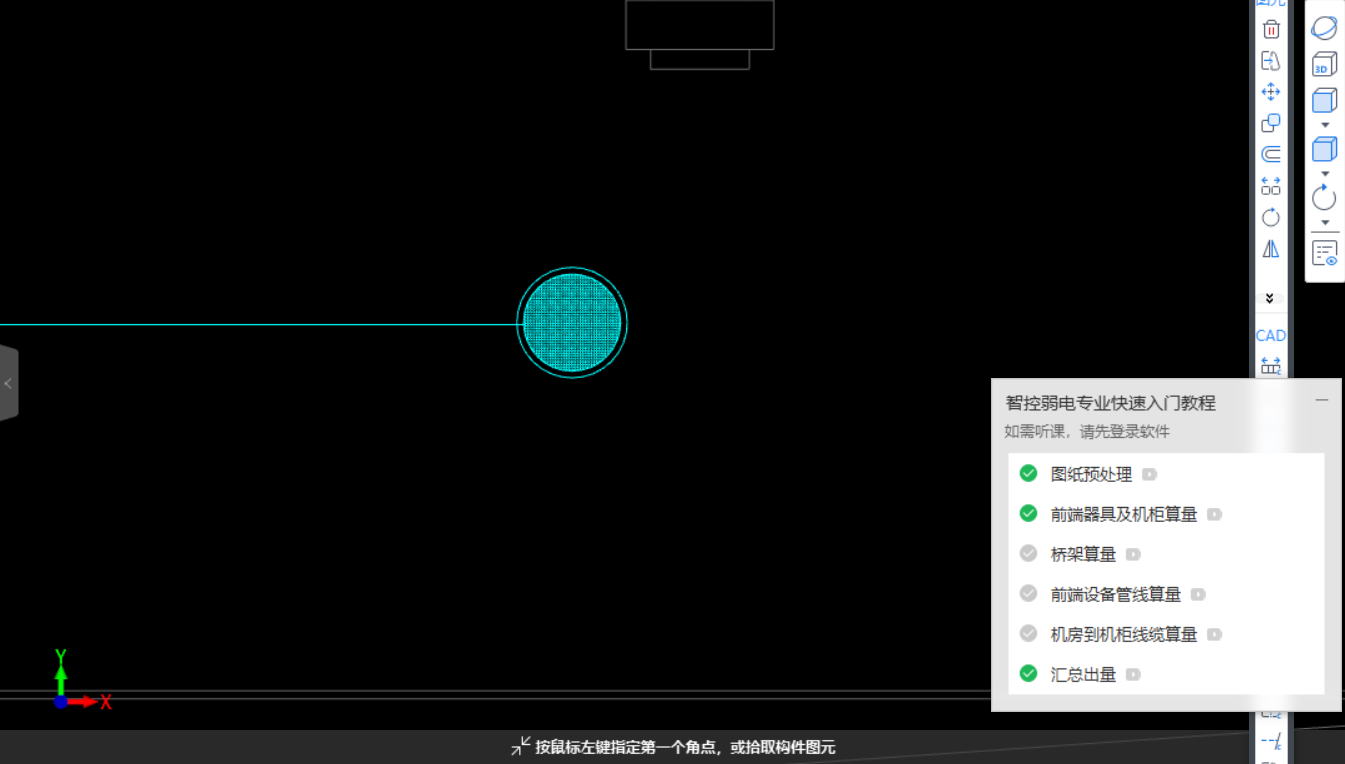The image size is (1345, 764).
Task: Open the 前端设备管线算量 tutorial lesson
Action: pyautogui.click(x=1116, y=594)
